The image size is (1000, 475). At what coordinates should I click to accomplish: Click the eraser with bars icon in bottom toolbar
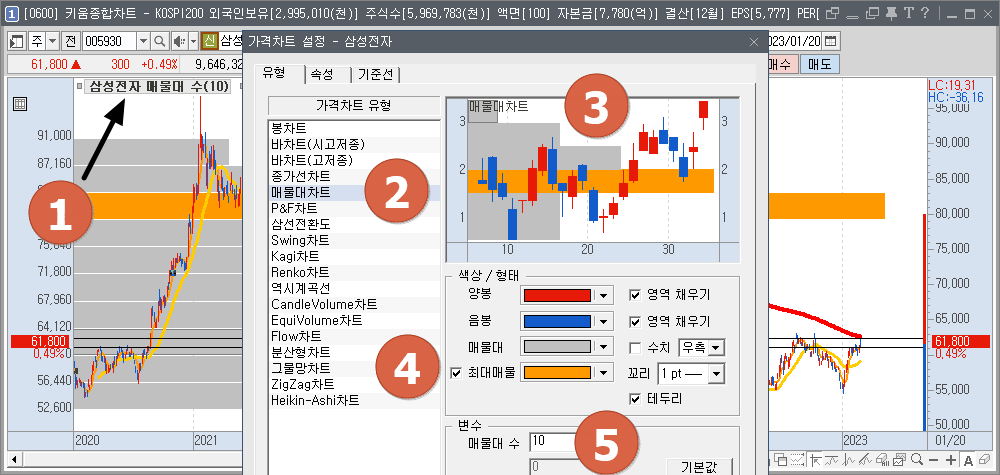(883, 460)
